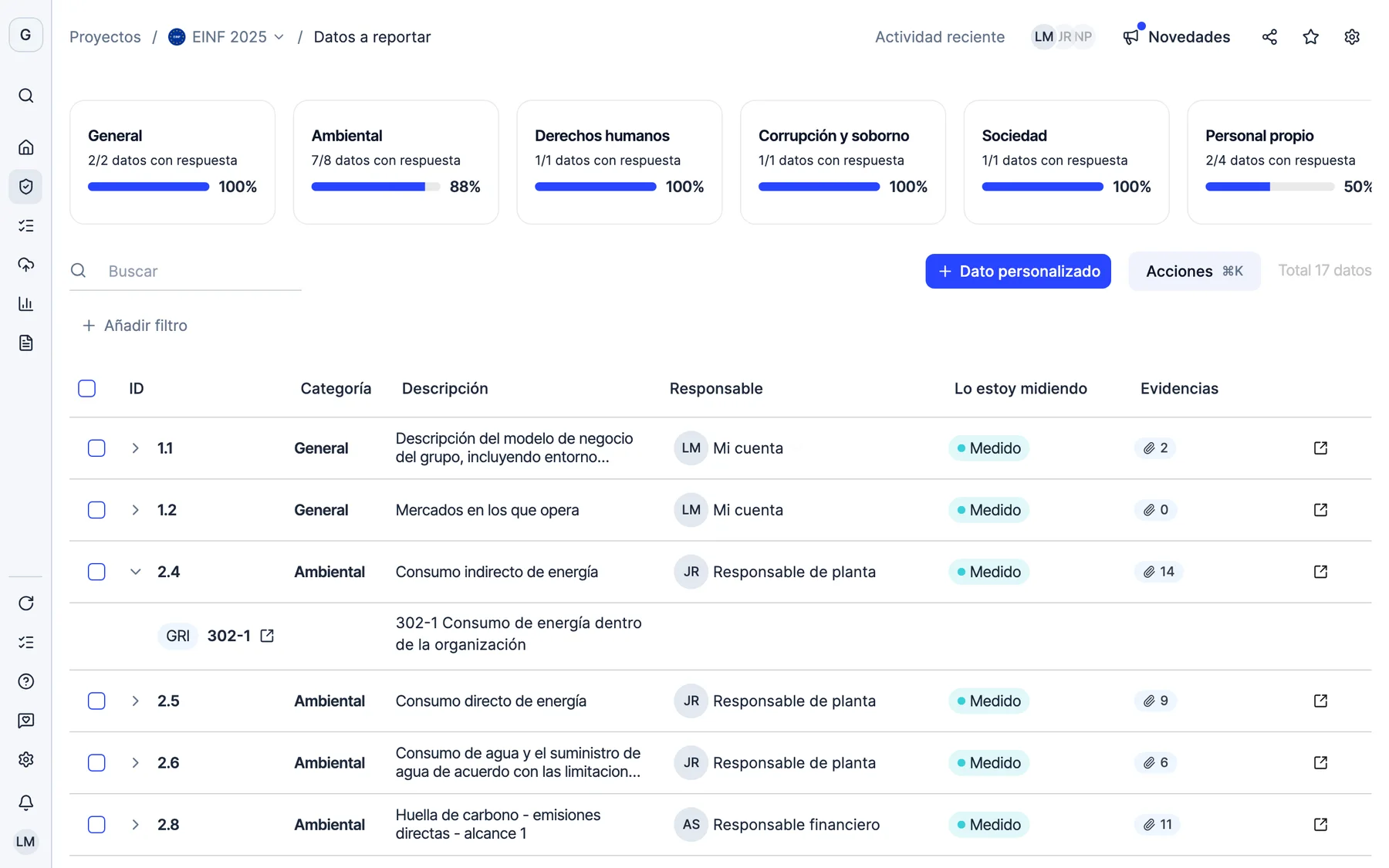The image size is (1389, 868).
Task: Open GRI 302-1 external link icon
Action: [267, 636]
